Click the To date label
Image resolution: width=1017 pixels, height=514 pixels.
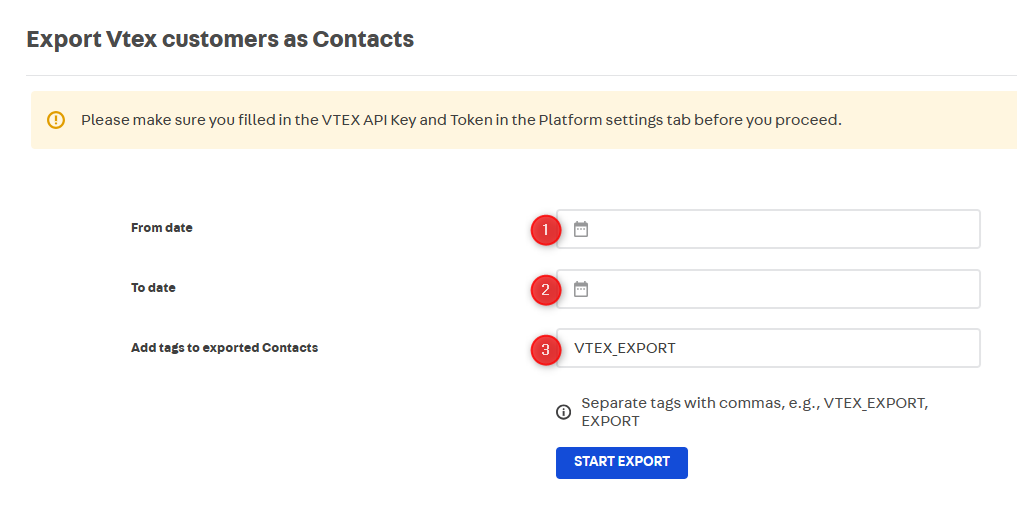point(153,288)
